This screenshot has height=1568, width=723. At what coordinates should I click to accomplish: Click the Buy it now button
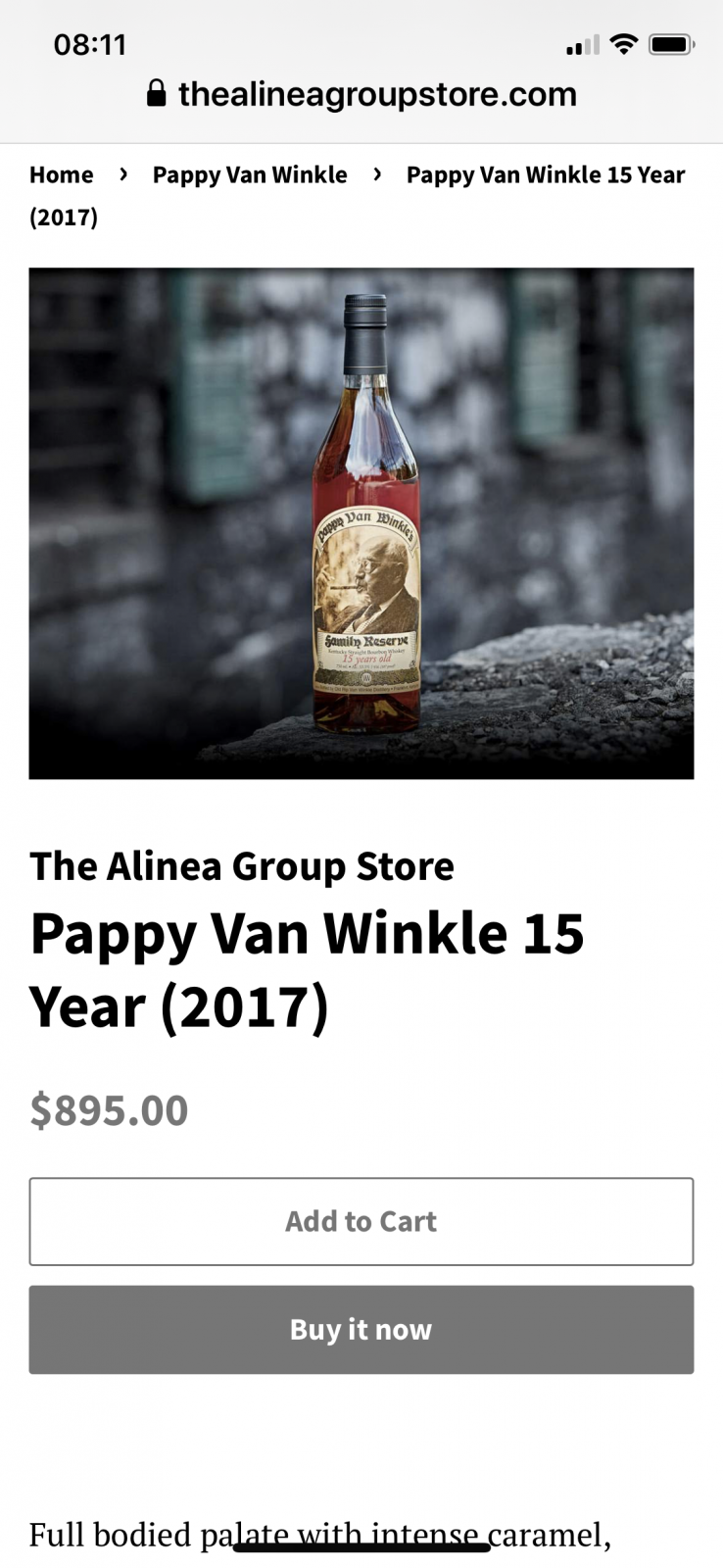click(361, 1330)
